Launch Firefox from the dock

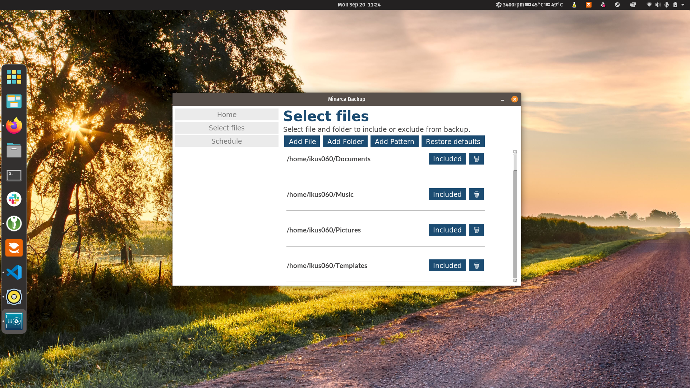[14, 126]
